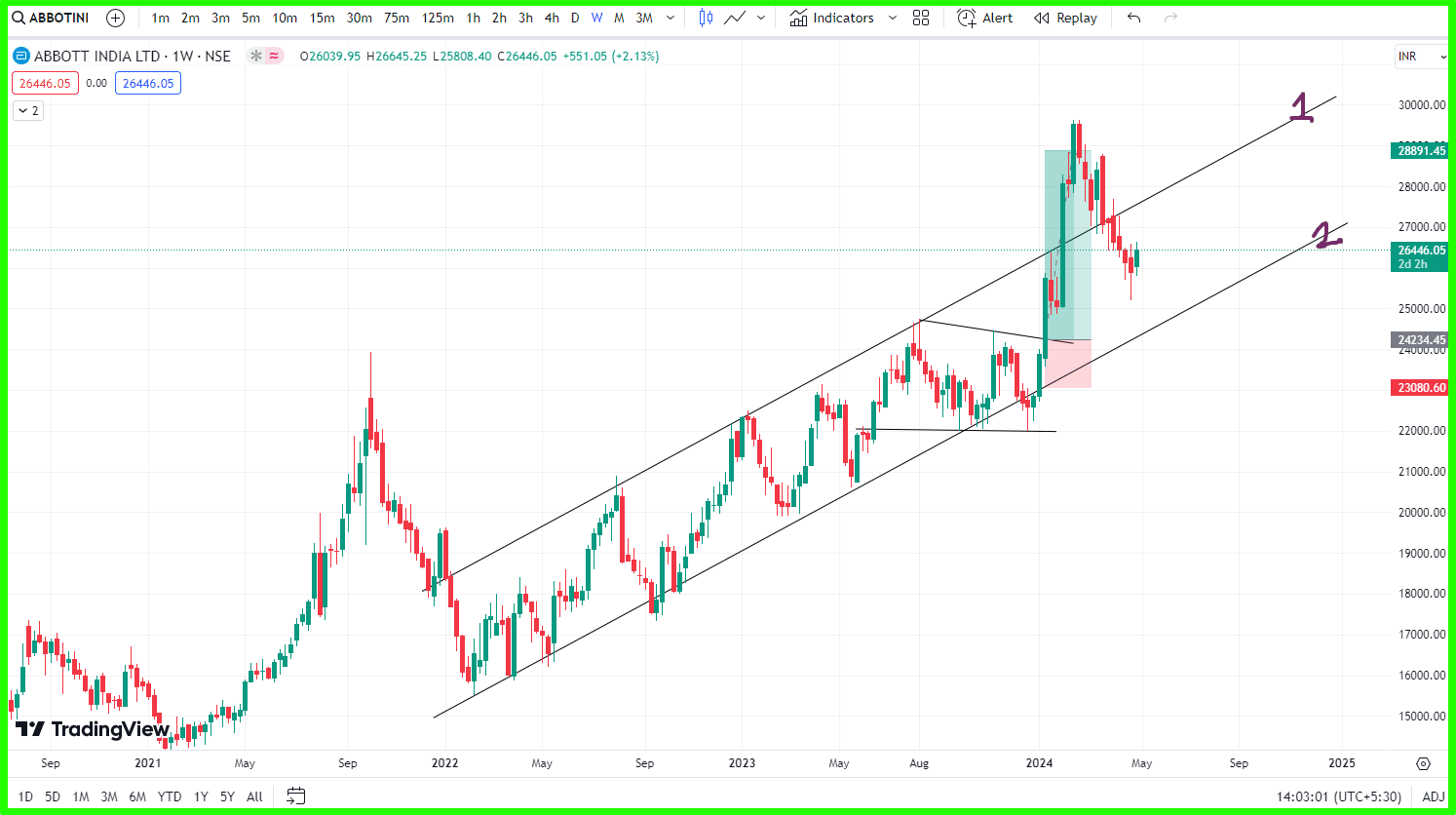Open symbol search for ABBOTINI

pyautogui.click(x=51, y=18)
